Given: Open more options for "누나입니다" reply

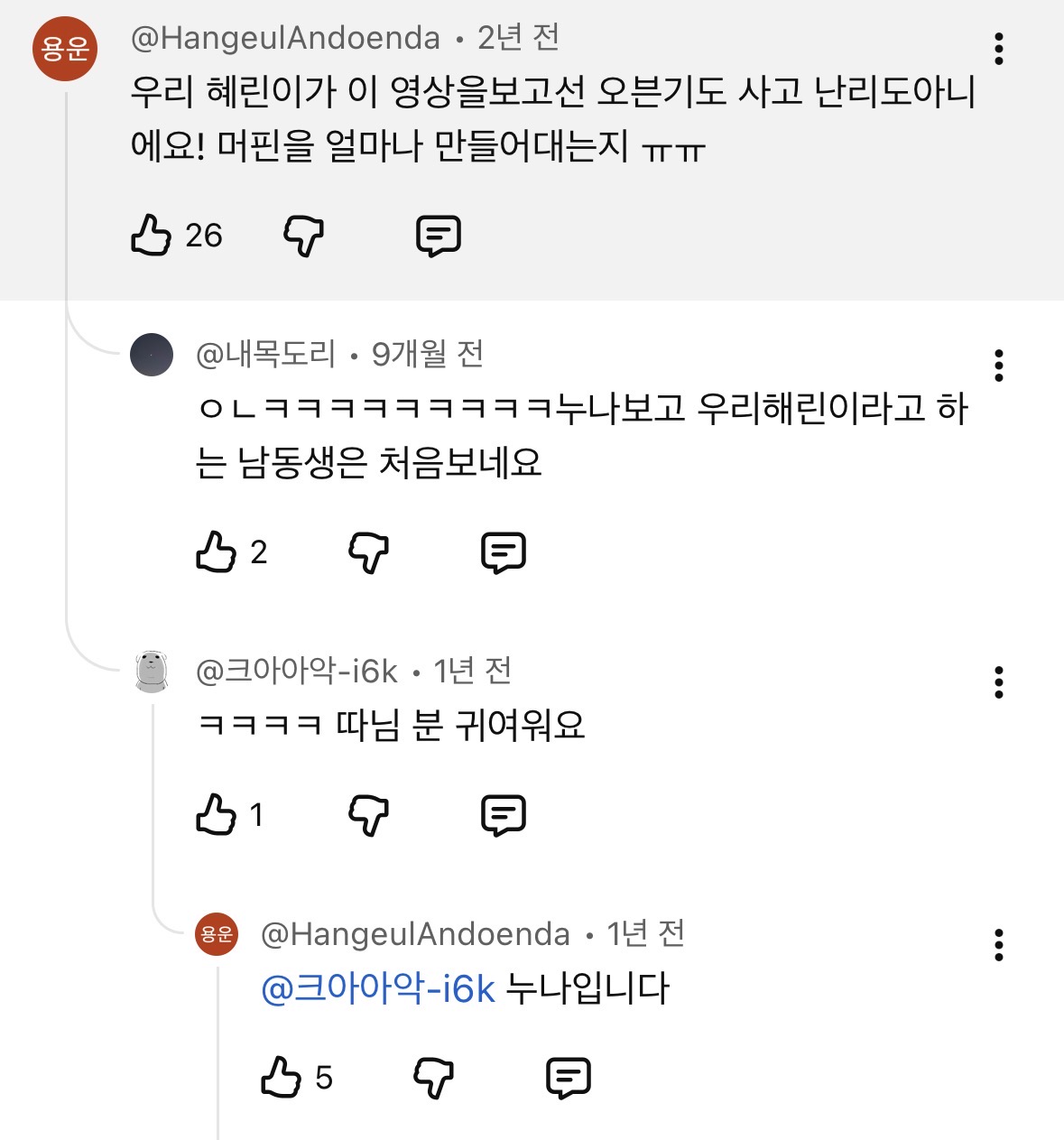Looking at the screenshot, I should click(x=999, y=945).
